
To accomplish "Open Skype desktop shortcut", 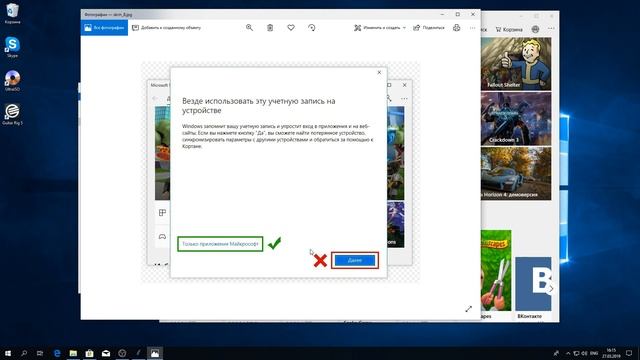I will point(12,47).
